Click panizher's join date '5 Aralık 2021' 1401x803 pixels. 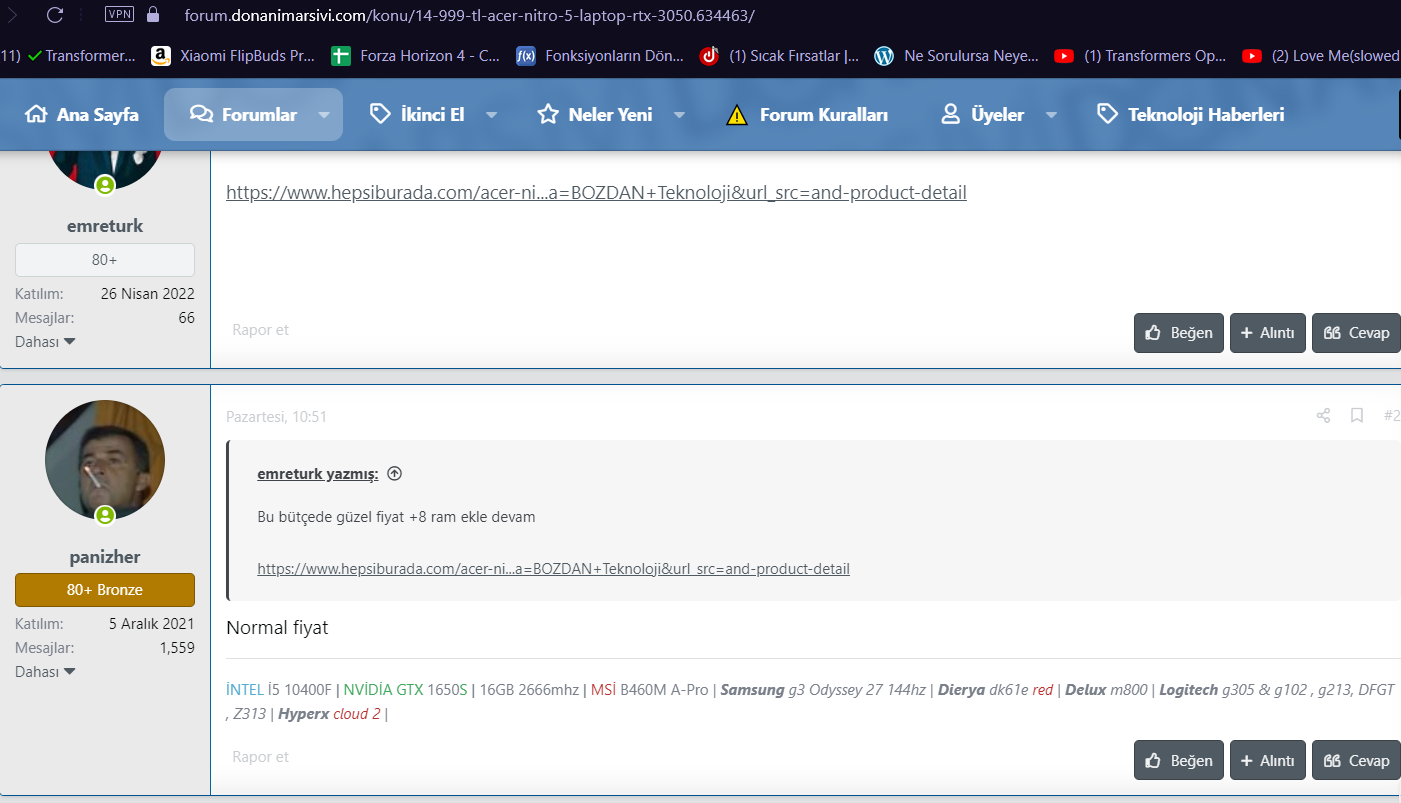pos(152,624)
